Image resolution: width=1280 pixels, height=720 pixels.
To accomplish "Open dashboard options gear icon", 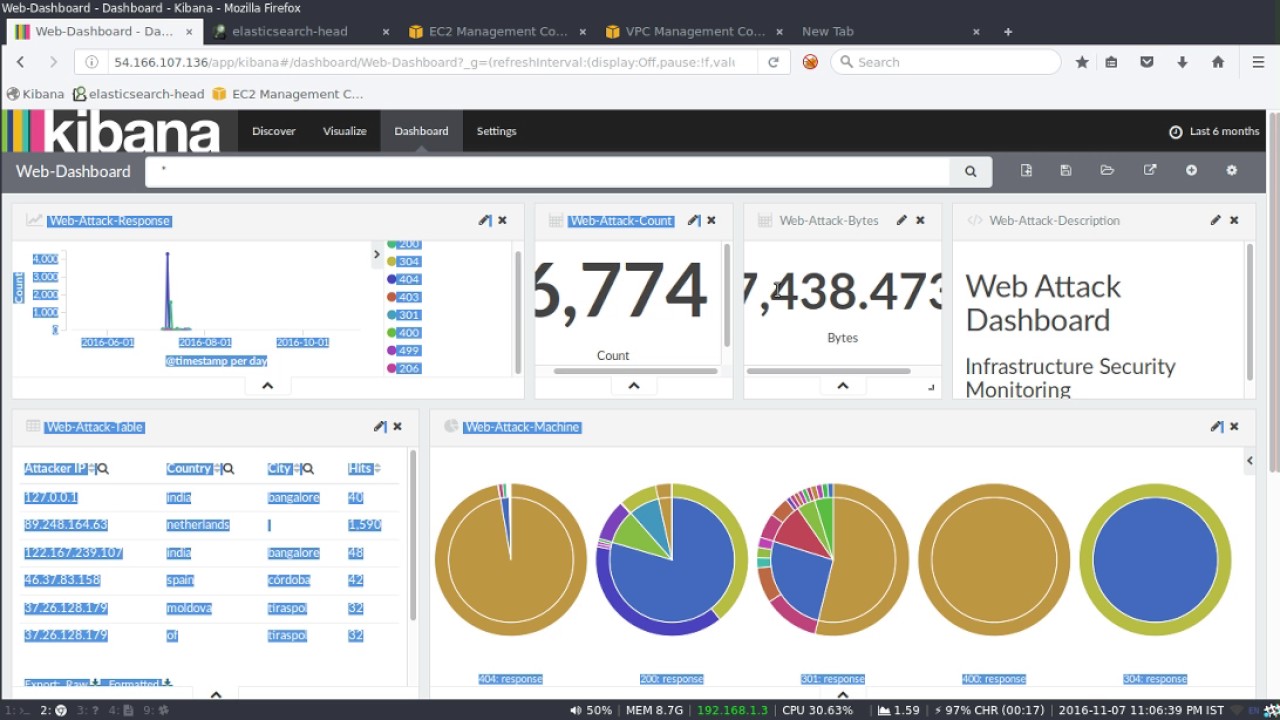I will [x=1232, y=171].
